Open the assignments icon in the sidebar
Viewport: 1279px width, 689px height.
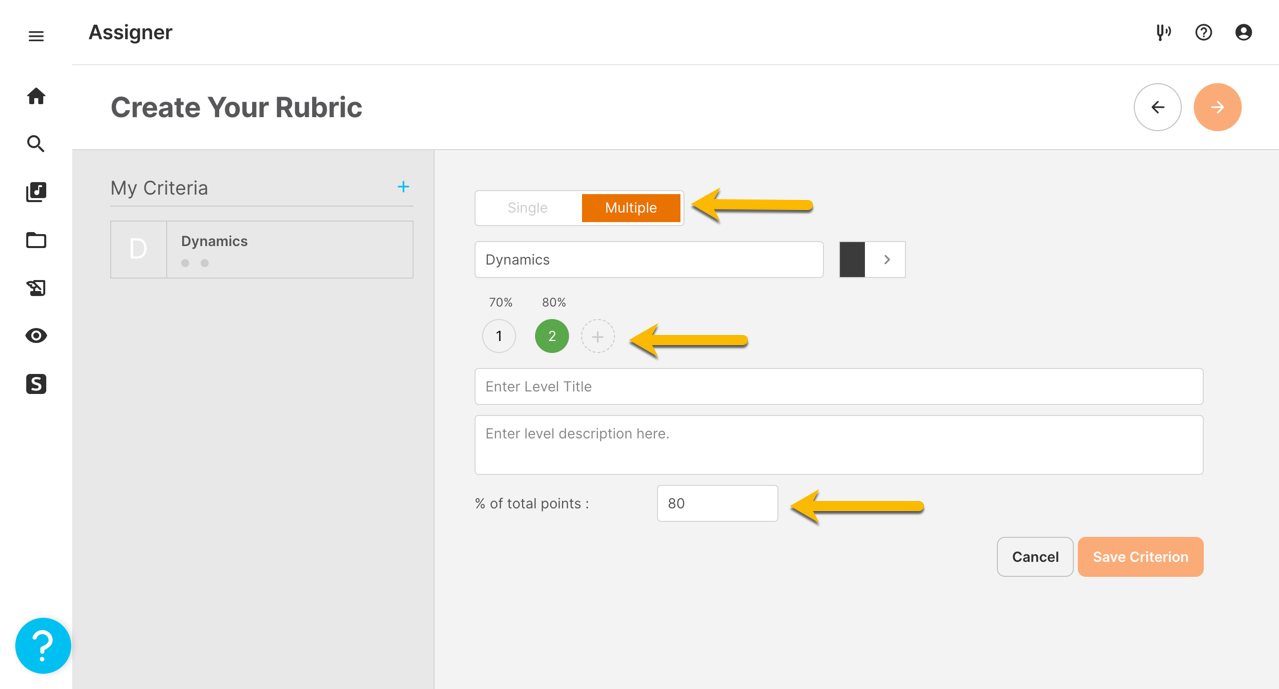(36, 288)
